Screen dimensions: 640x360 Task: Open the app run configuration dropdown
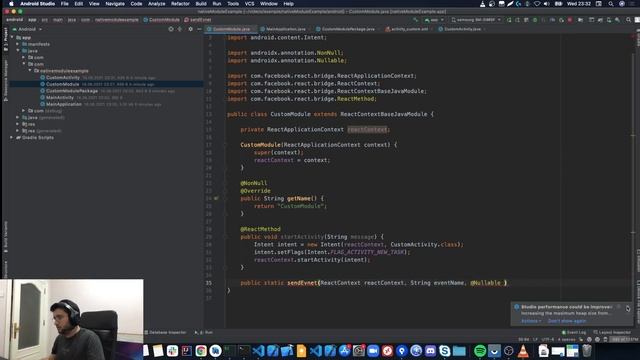point(434,20)
